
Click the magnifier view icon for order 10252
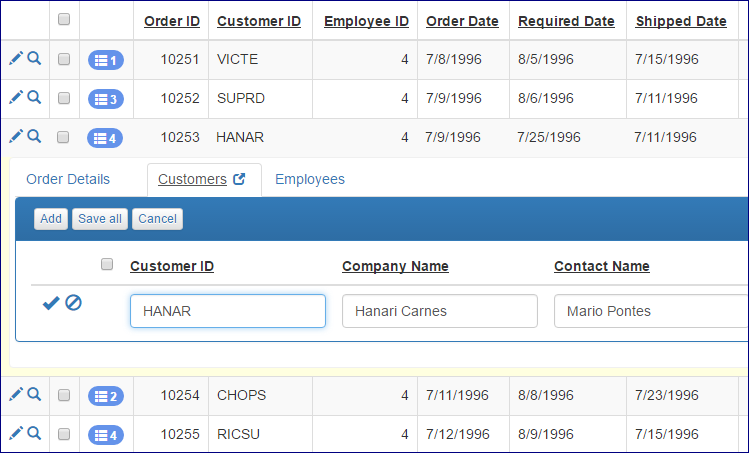click(x=34, y=98)
